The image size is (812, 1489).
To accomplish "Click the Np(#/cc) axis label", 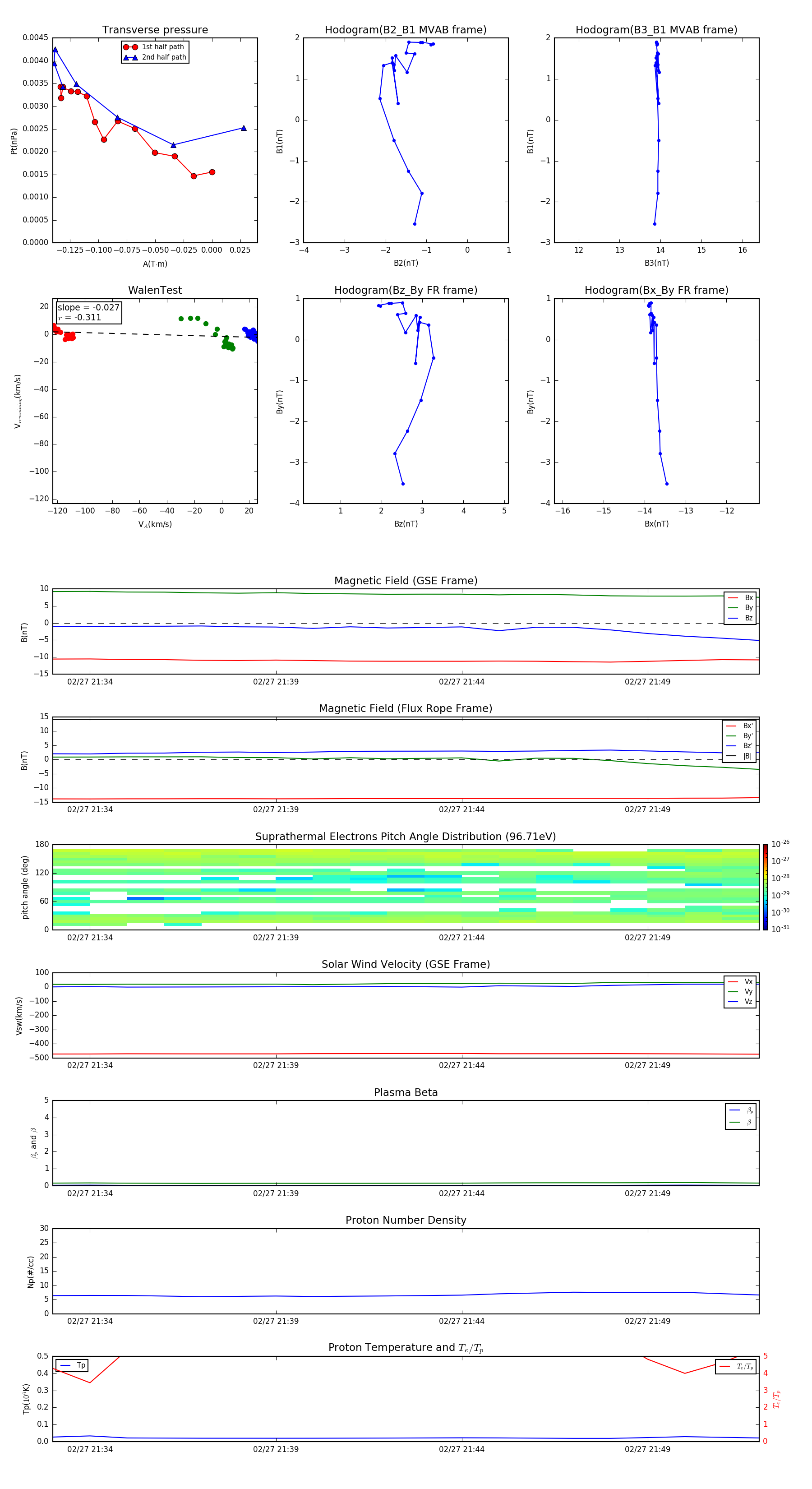I will (31, 1271).
